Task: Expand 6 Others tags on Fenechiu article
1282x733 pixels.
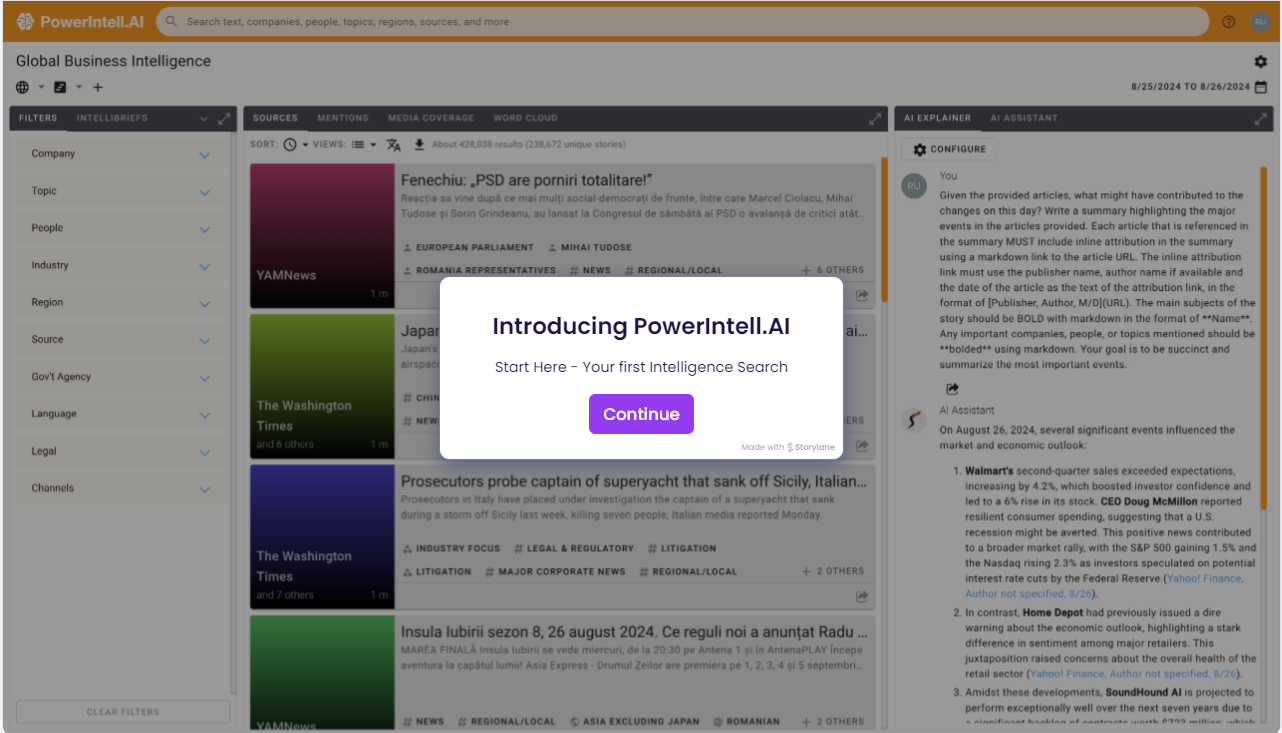Action: [x=832, y=270]
